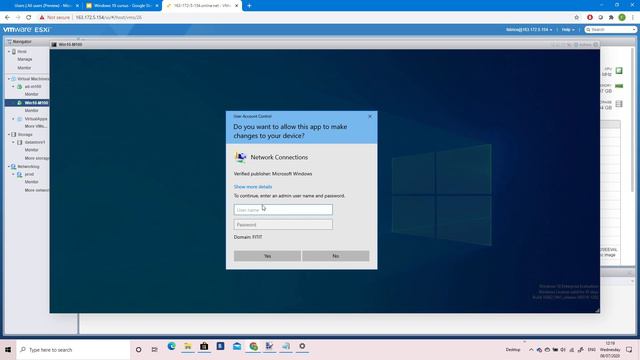
Task: Open Cortana circle icon on taskbar
Action: point(139,350)
